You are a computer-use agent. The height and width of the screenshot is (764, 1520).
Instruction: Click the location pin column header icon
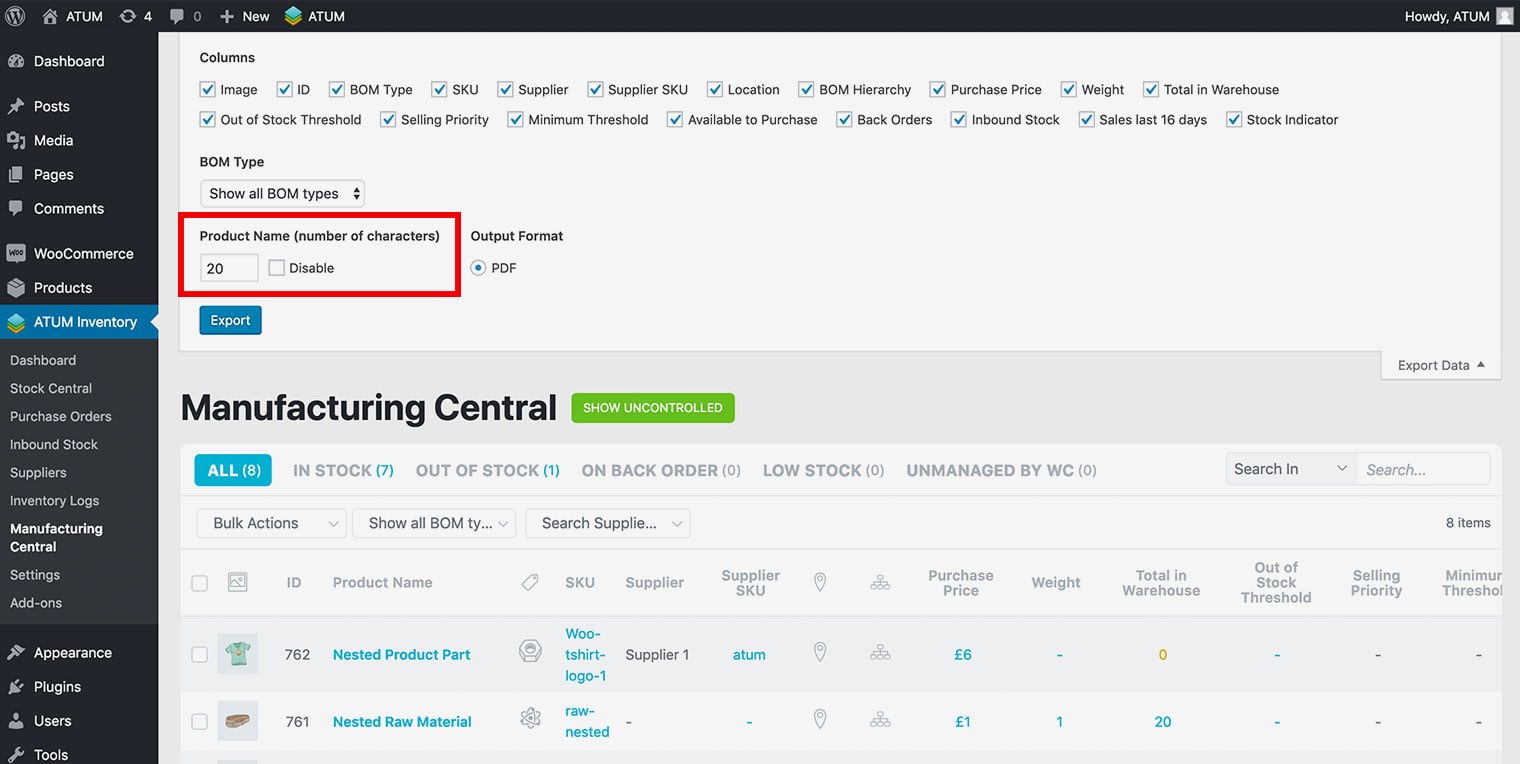pyautogui.click(x=820, y=582)
